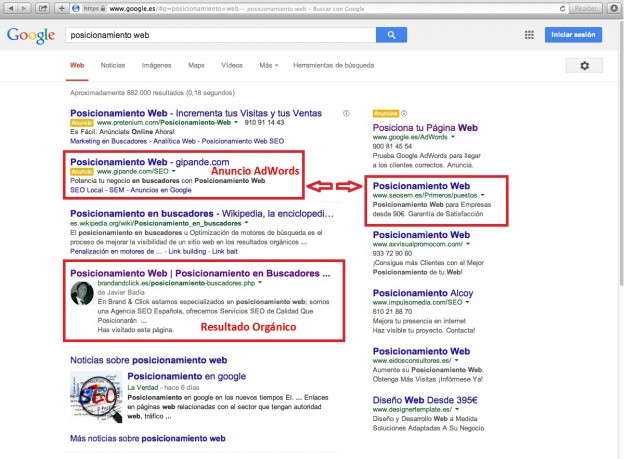Open the Posiciona tu Página Web ad
This screenshot has height=459, width=624.
[x=425, y=128]
